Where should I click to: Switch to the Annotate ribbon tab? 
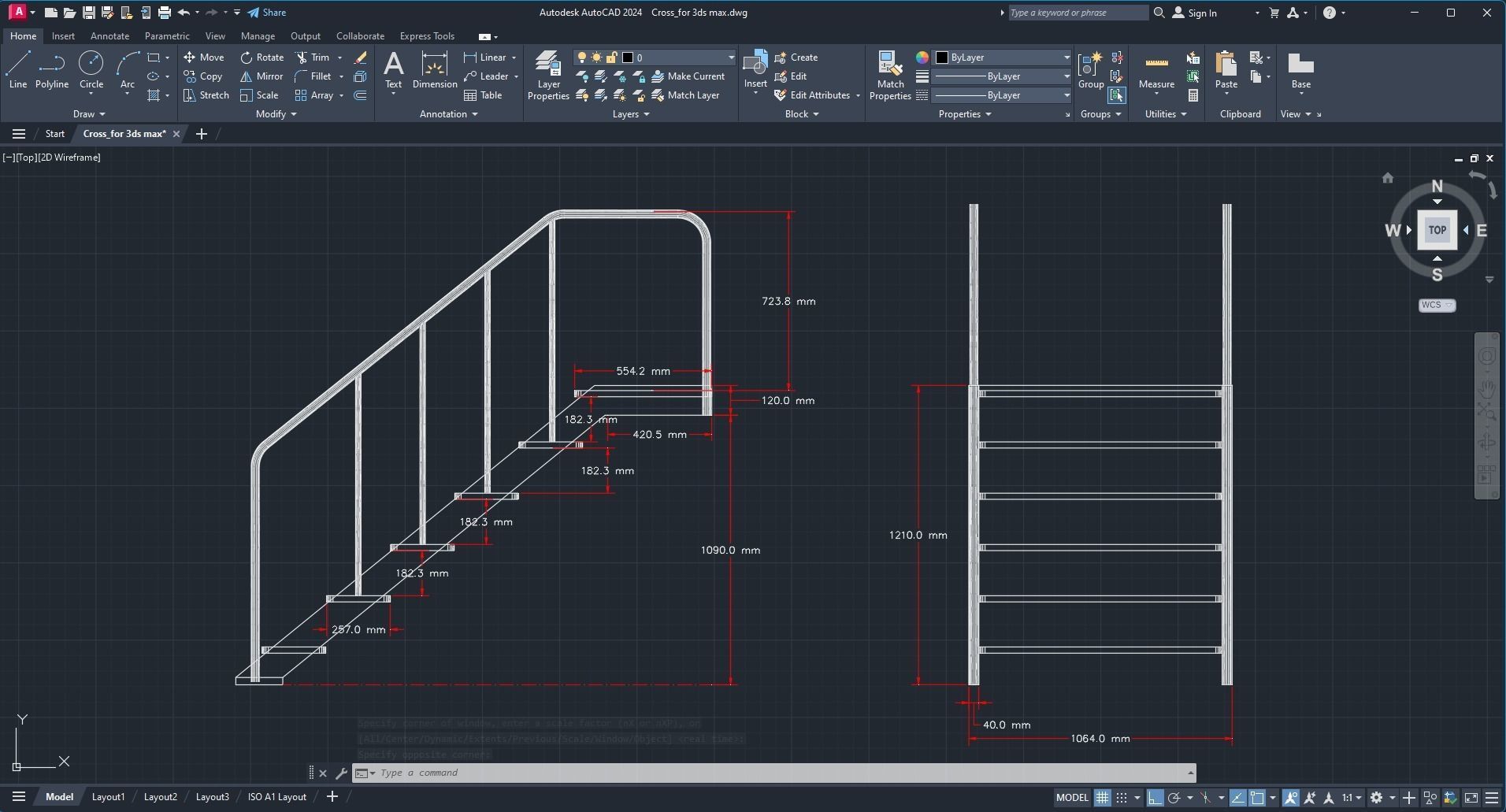109,36
